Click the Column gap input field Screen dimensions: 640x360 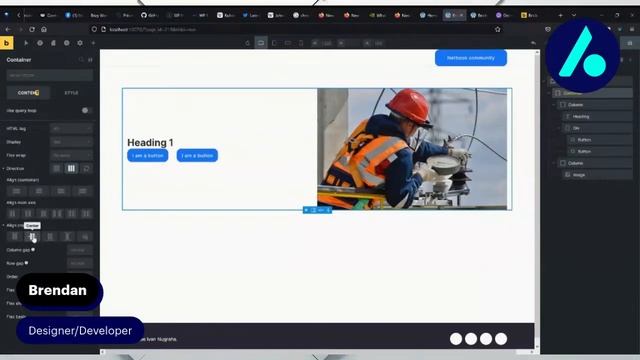click(x=80, y=250)
